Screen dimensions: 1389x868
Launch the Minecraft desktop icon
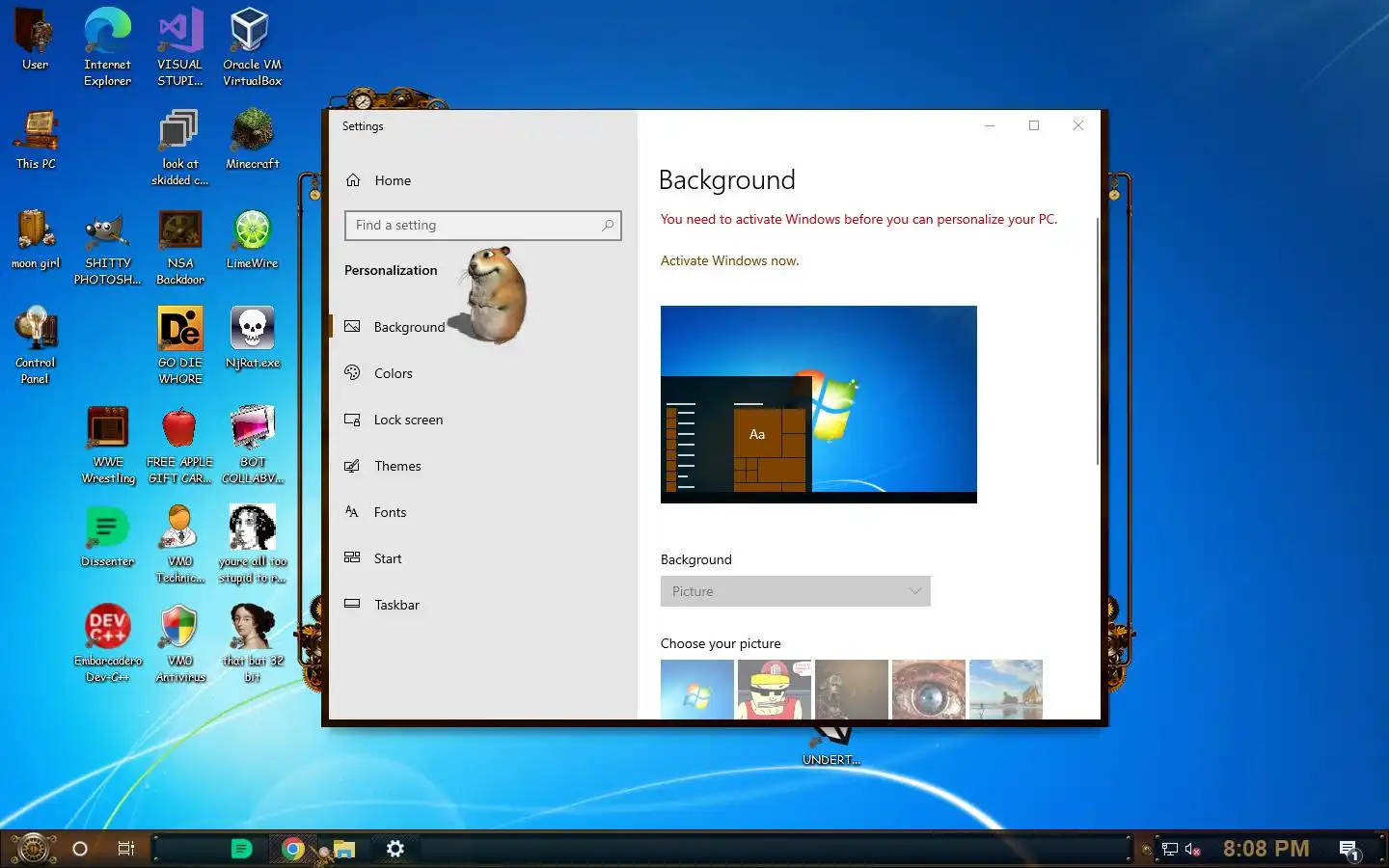[x=252, y=139]
